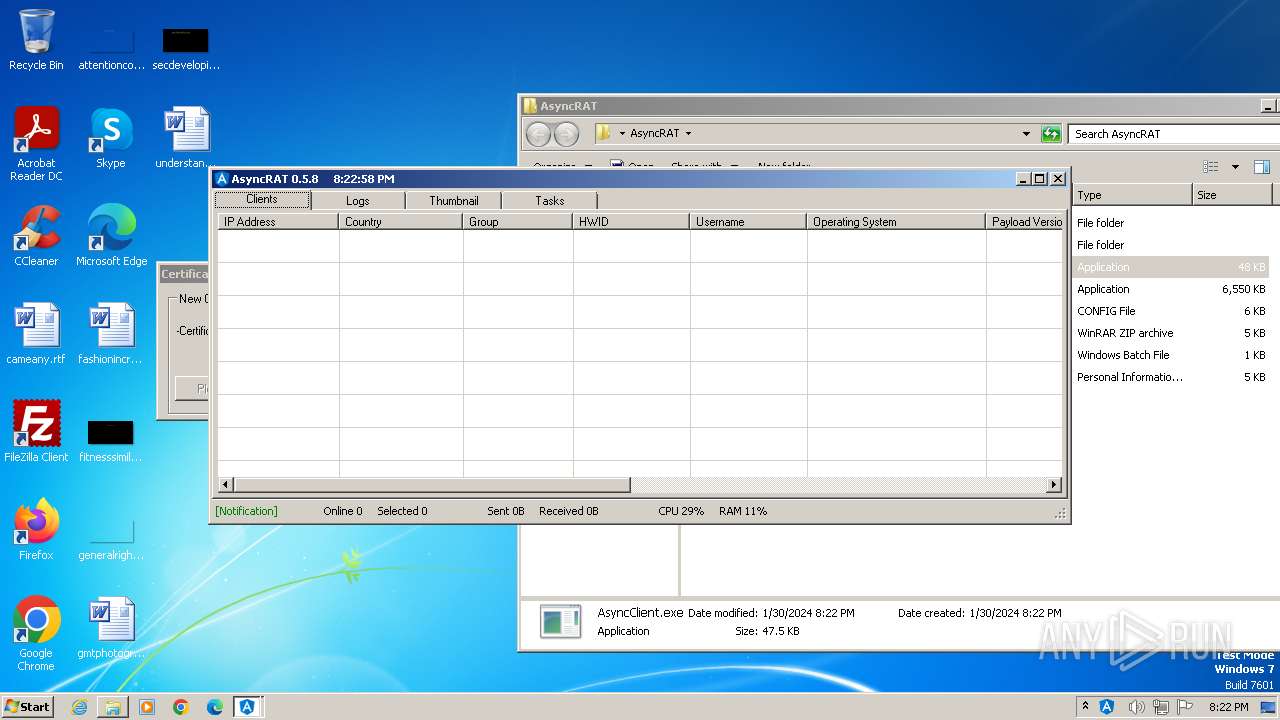Sort clients by HWID column

click(631, 222)
